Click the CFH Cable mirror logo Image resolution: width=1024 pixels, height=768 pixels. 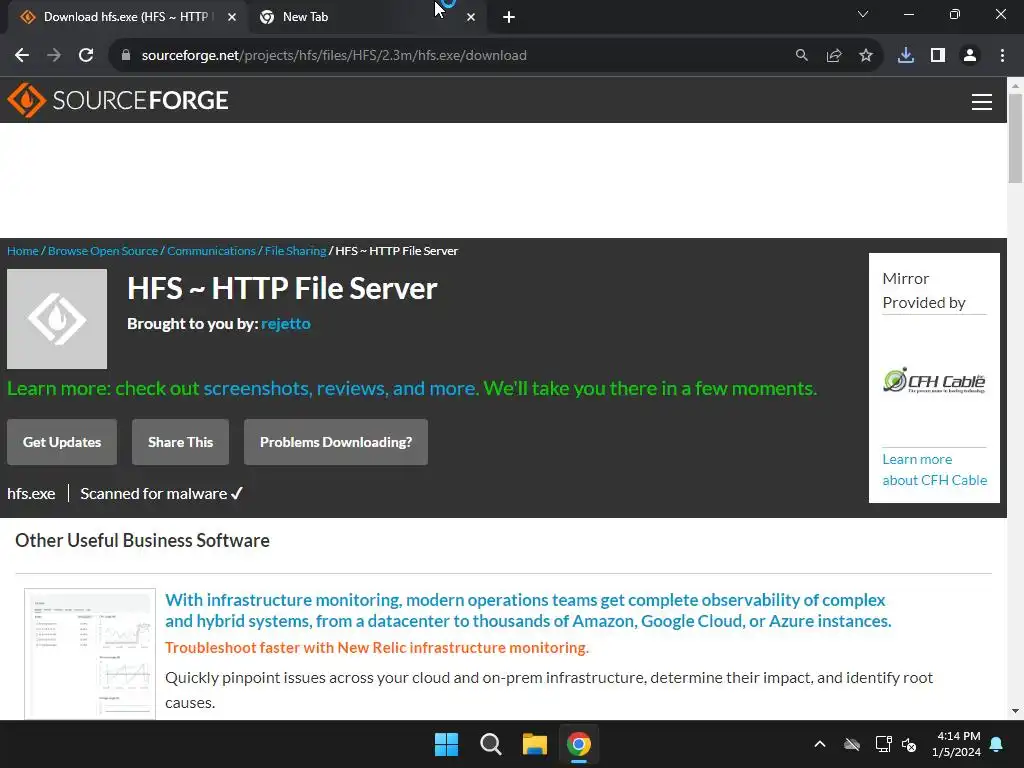[934, 381]
